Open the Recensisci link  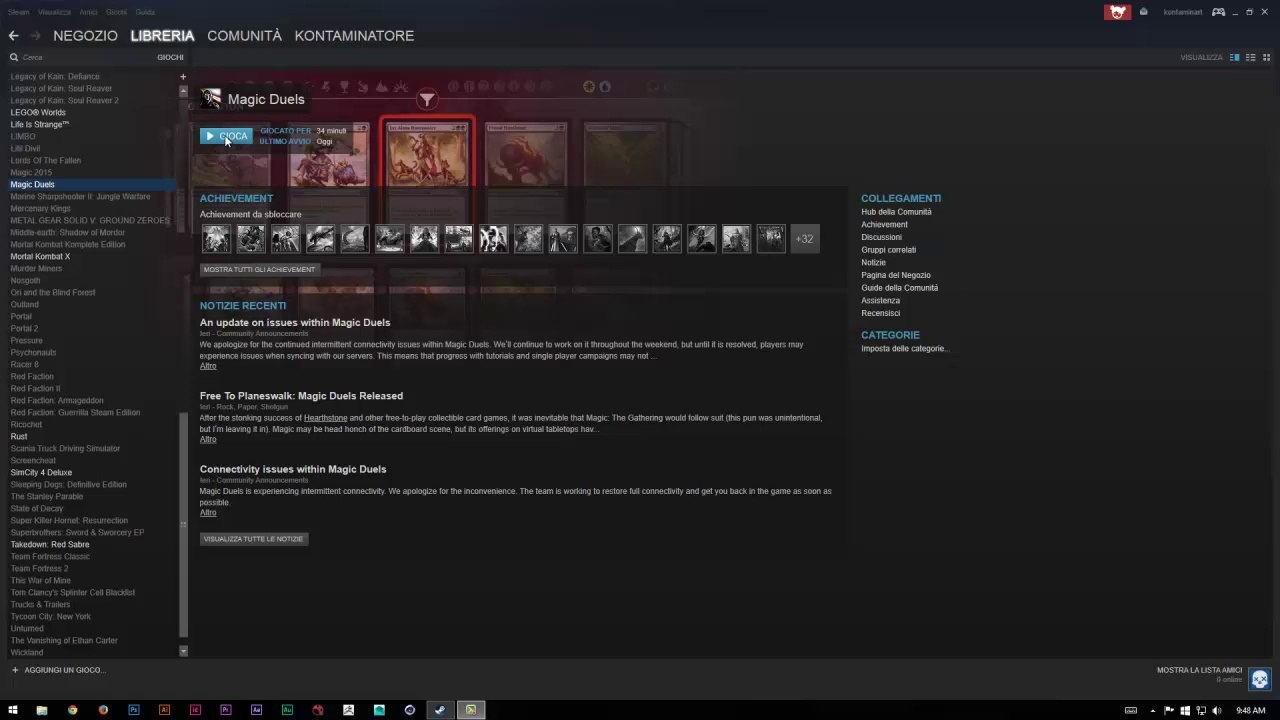point(880,313)
